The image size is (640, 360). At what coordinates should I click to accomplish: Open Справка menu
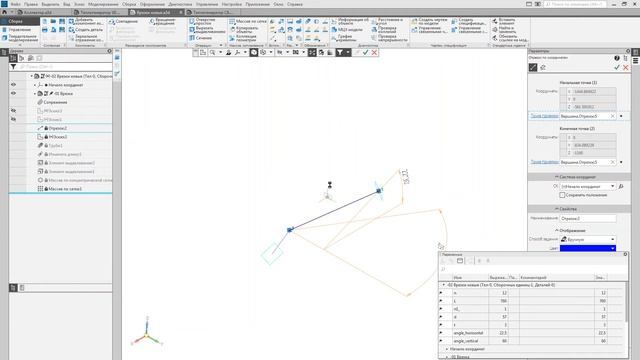(x=295, y=4)
